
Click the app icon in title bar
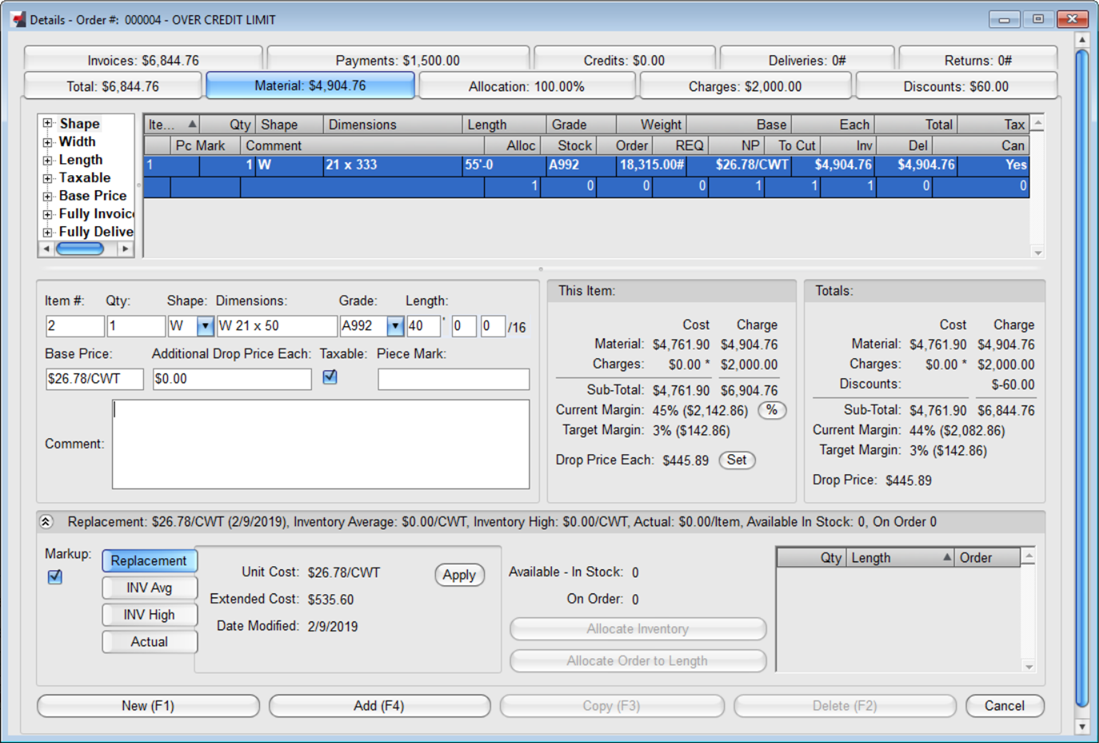(x=17, y=19)
